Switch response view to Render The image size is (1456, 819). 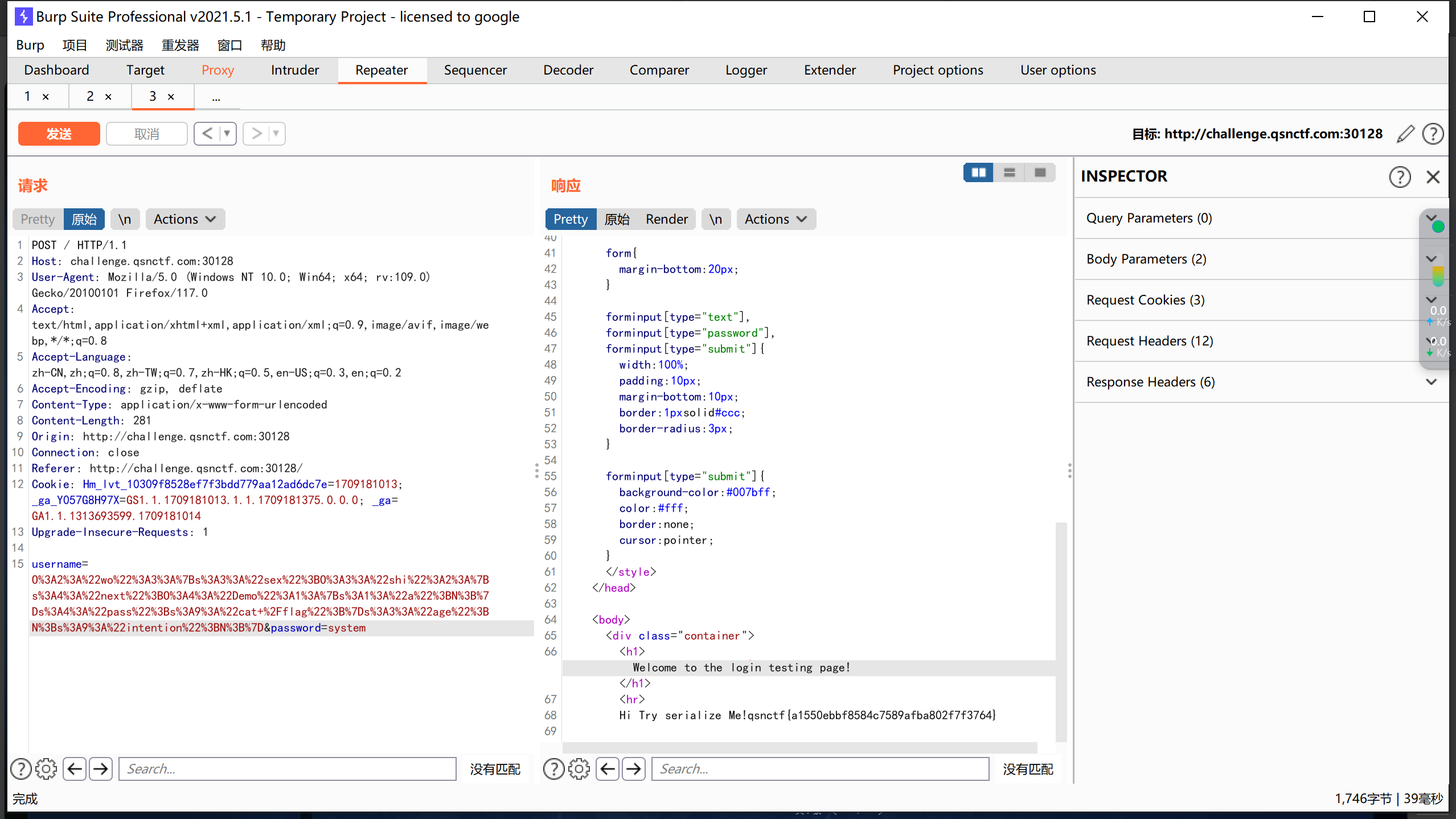(667, 219)
